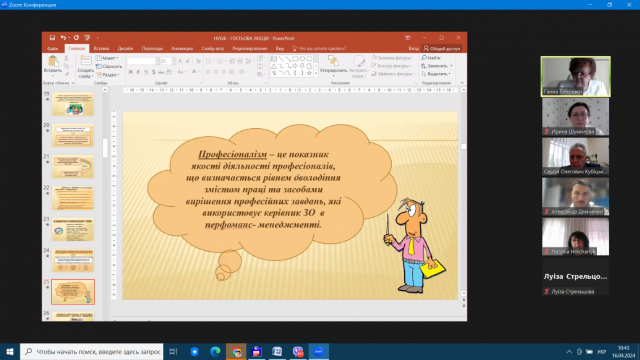Toggle Italic (К) formatting
This screenshot has height=360, width=640.
138,72
